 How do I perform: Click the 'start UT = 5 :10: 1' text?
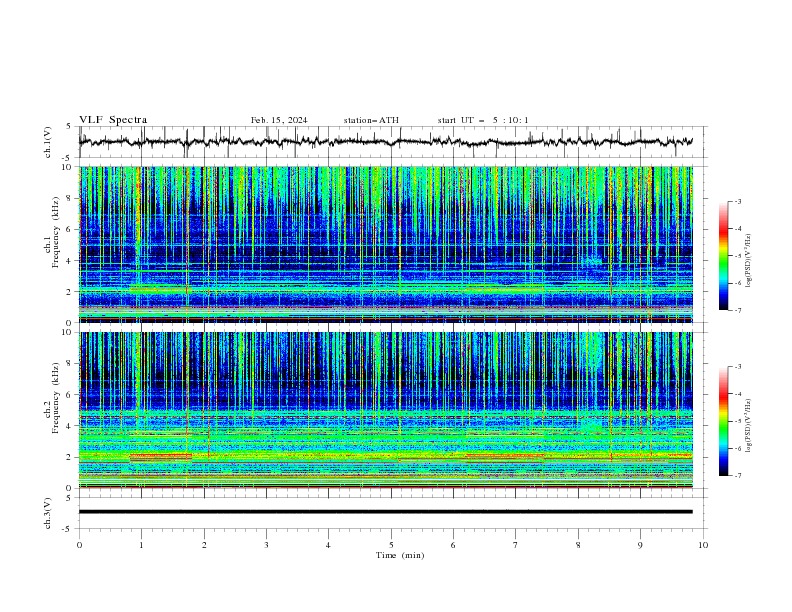pos(483,120)
